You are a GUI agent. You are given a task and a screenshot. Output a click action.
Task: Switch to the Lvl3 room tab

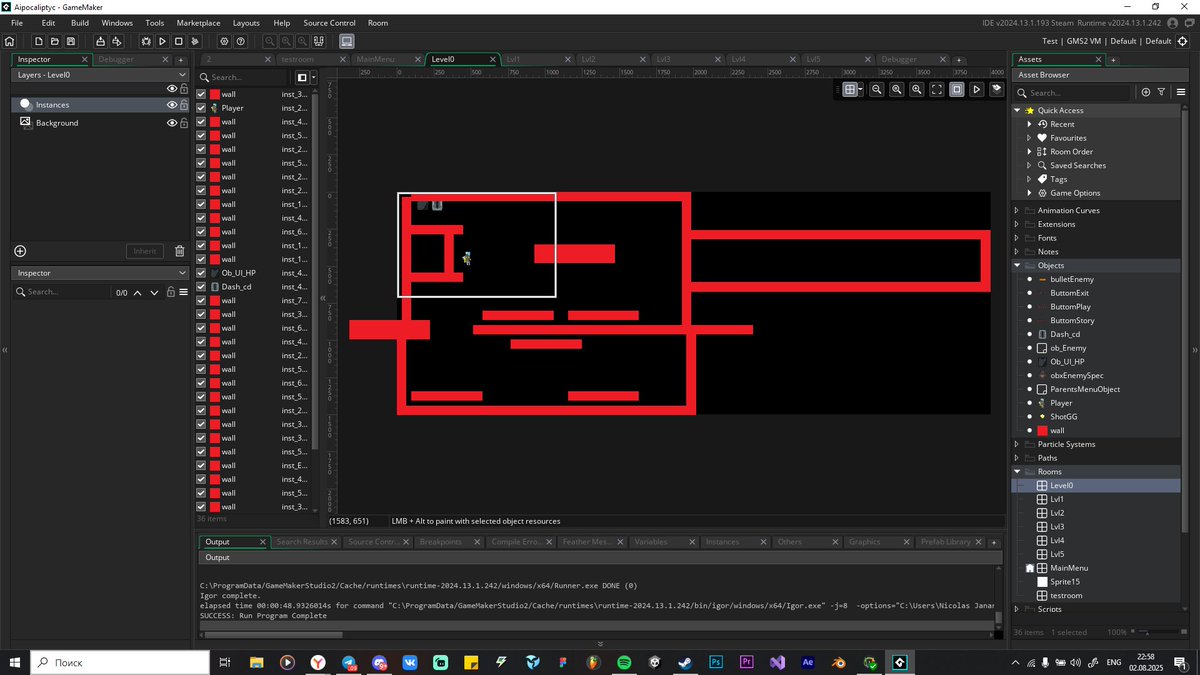click(664, 59)
